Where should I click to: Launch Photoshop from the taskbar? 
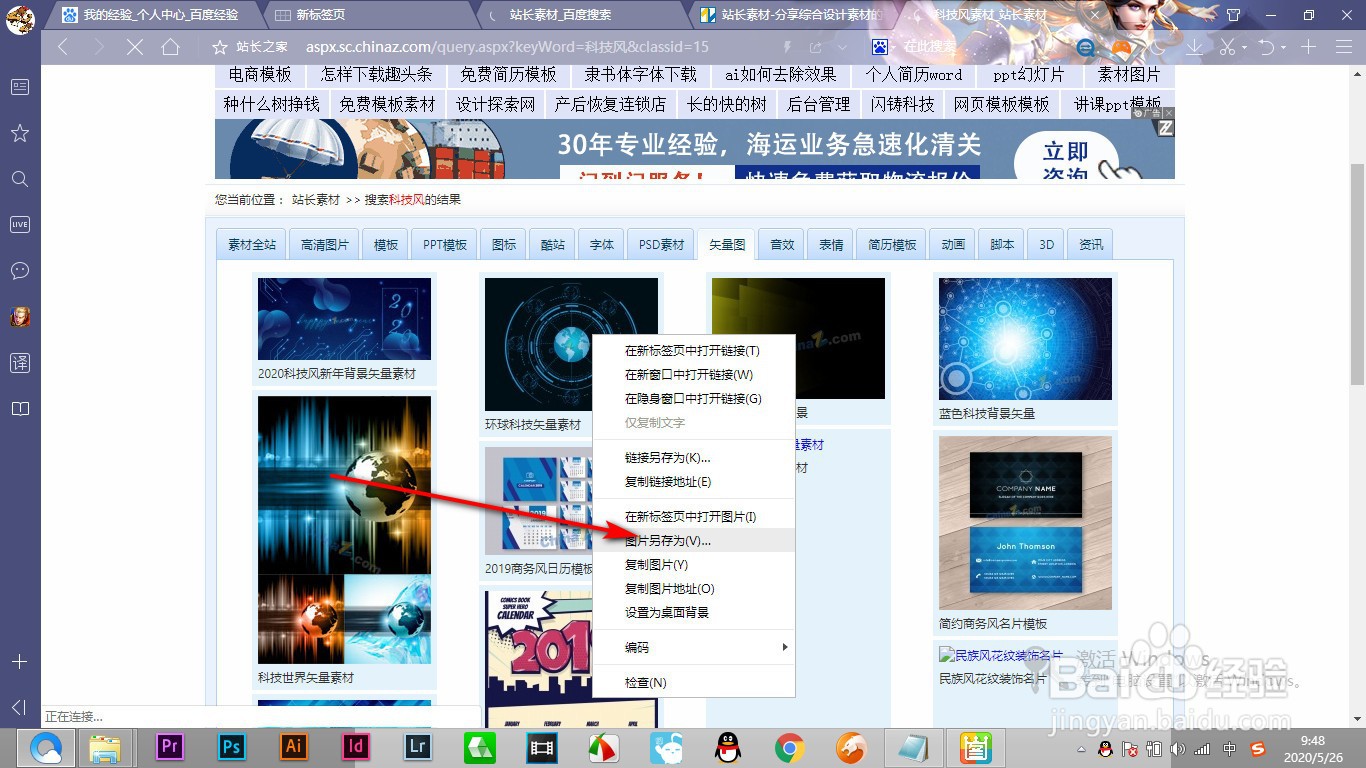click(x=231, y=747)
